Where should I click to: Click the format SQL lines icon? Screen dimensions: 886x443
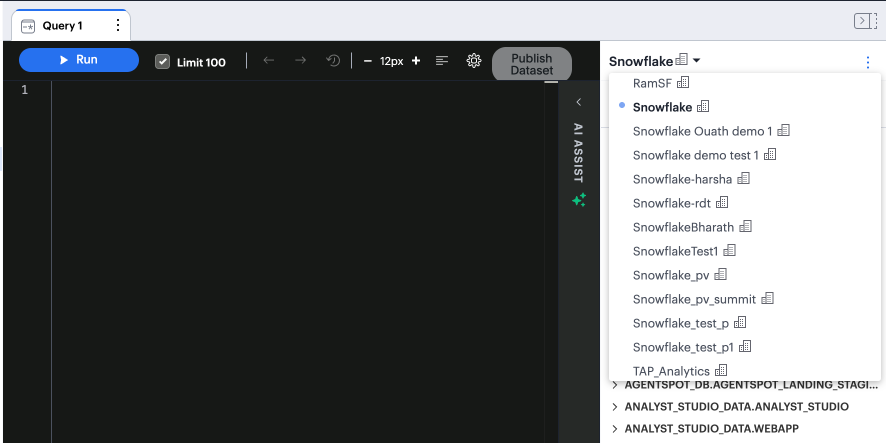(x=442, y=60)
